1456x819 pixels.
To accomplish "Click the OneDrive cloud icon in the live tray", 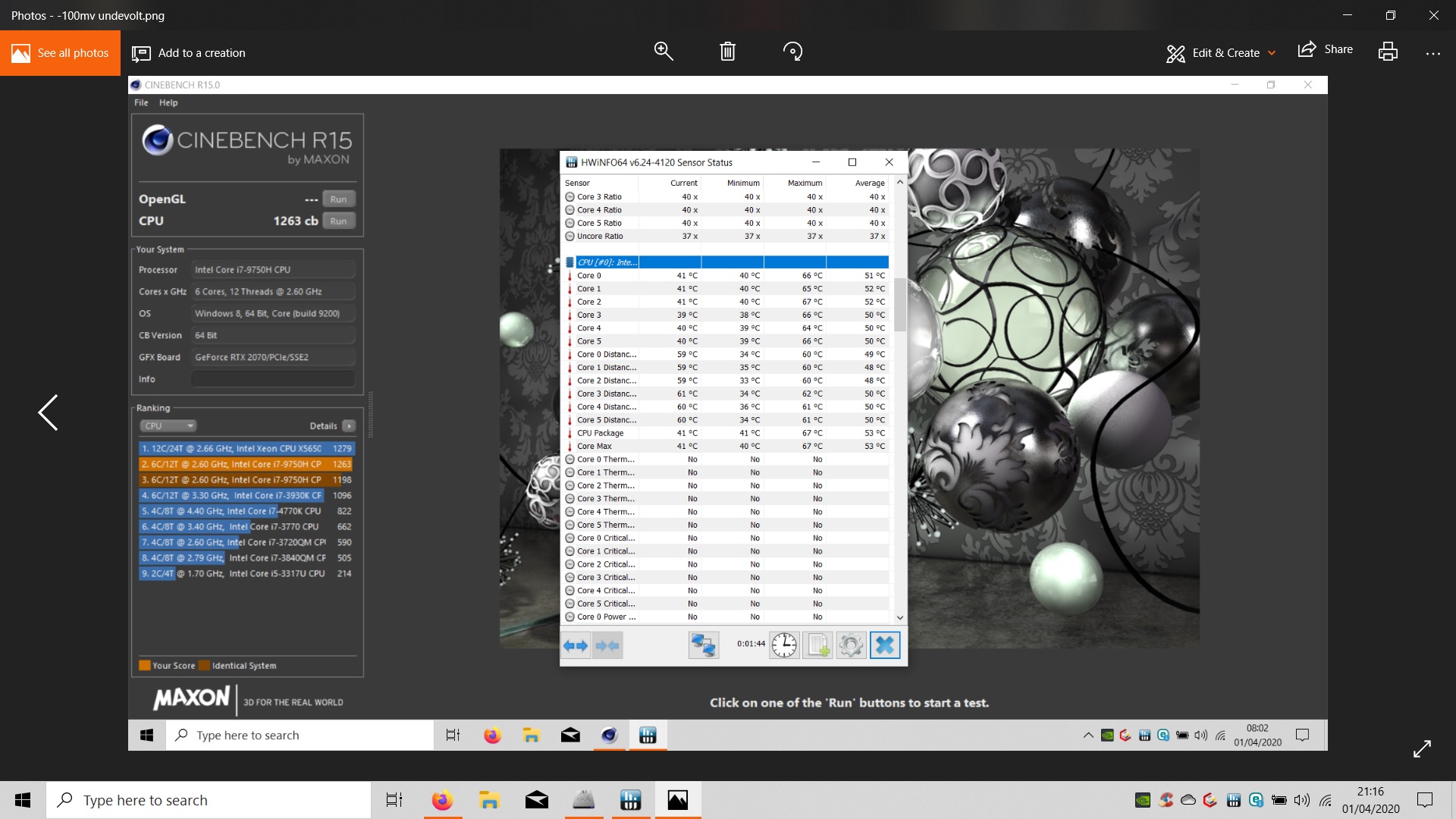I will (x=1188, y=800).
